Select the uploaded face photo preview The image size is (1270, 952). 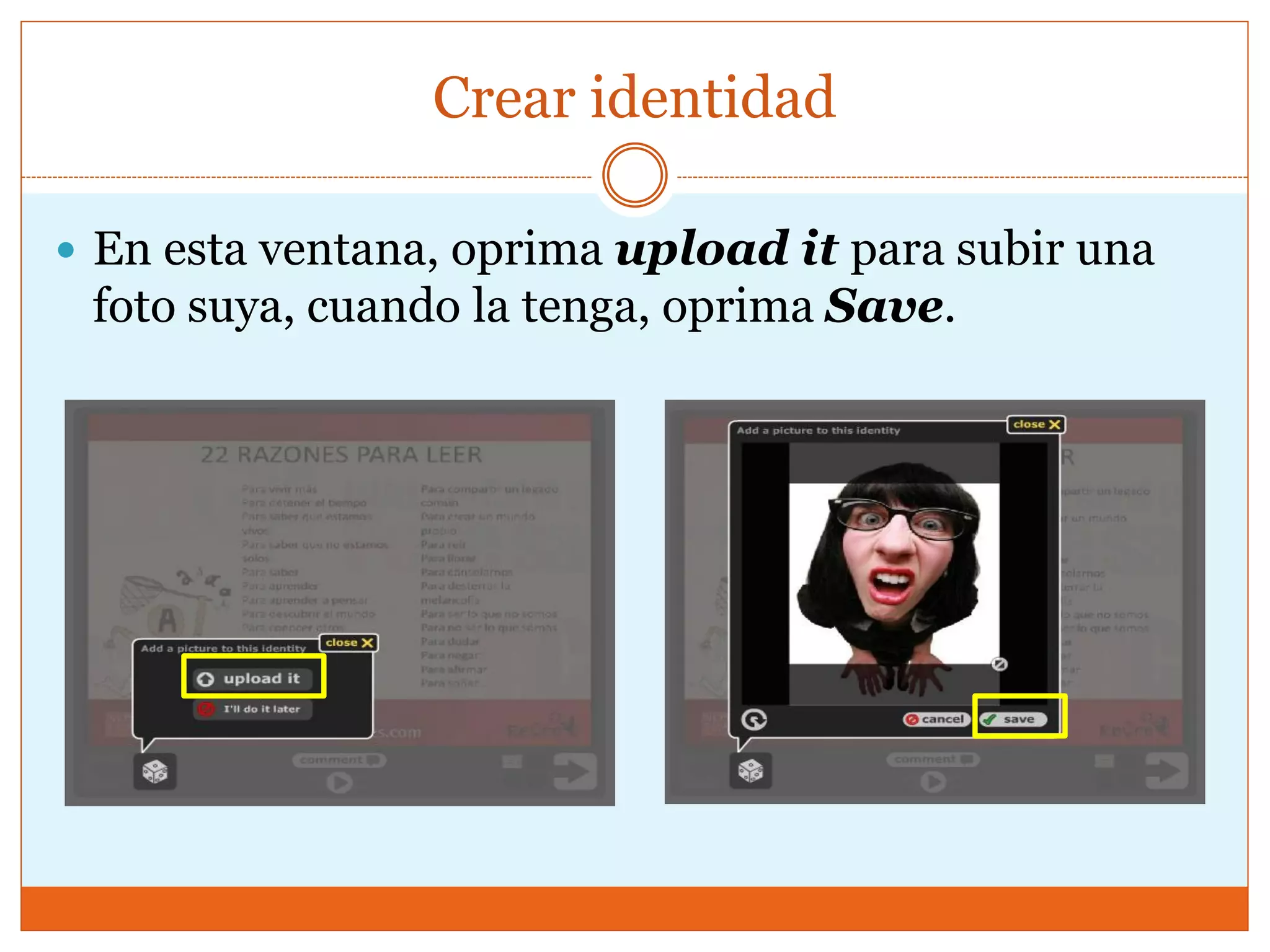(x=894, y=573)
